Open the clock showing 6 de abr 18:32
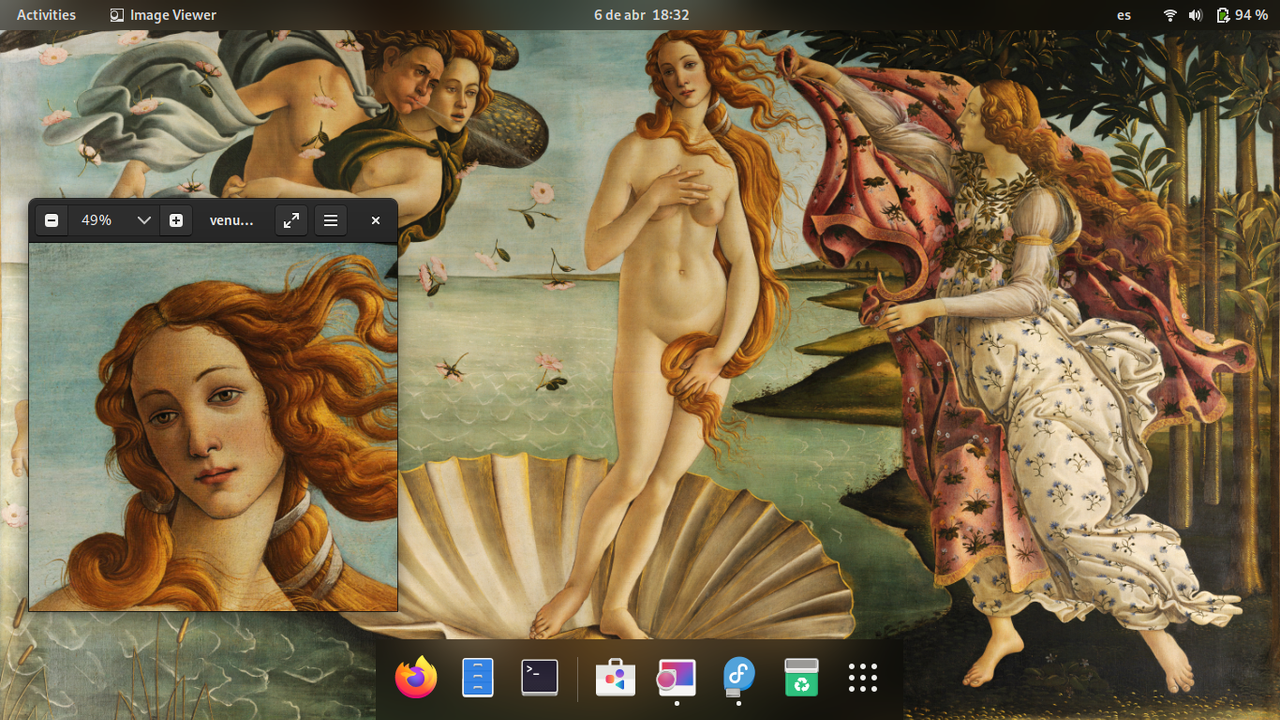Screen dimensions: 1280x720 [641, 15]
